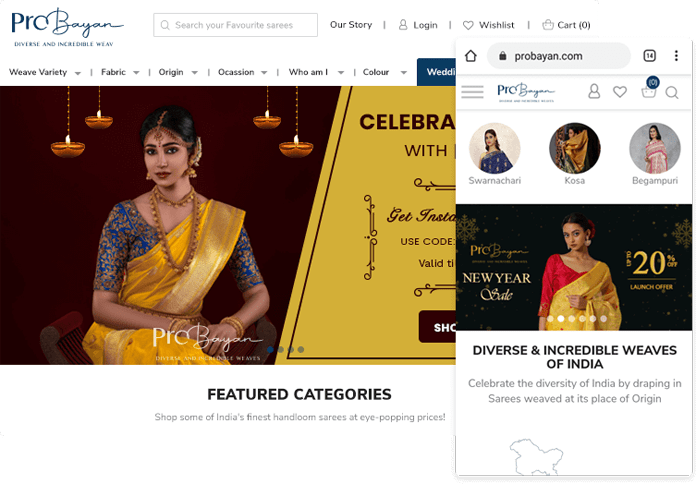The image size is (696, 484).
Task: Click the saree search input field
Action: click(x=235, y=25)
